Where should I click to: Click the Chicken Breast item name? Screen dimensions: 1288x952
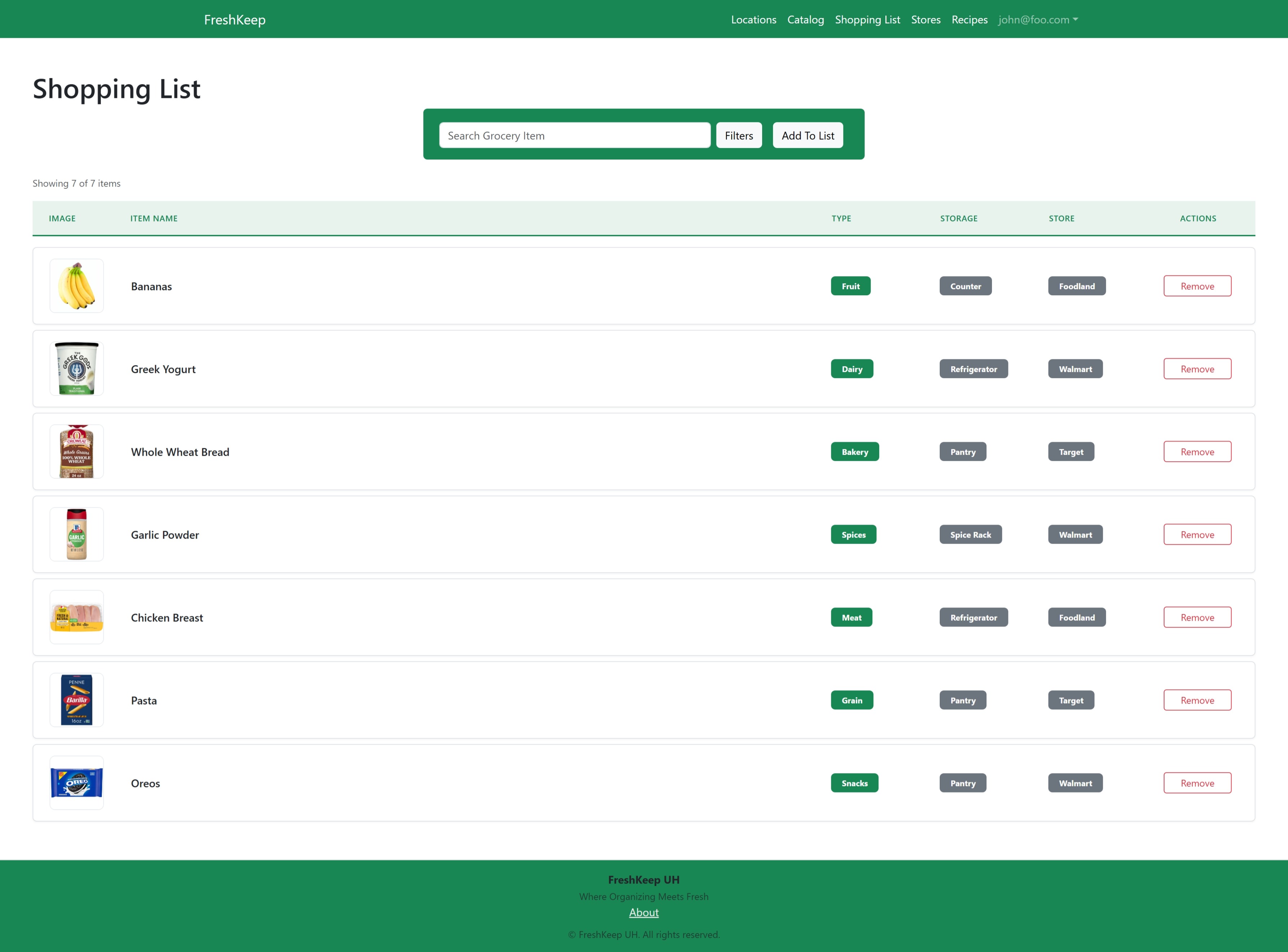[167, 618]
